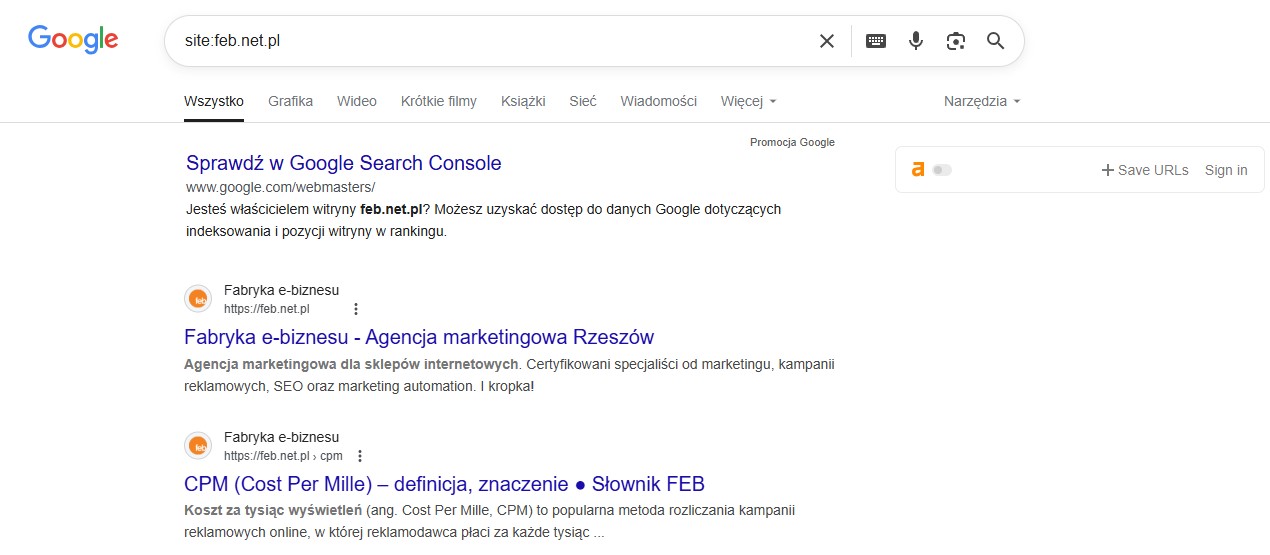Click the https://feb.net.pl › cpm breadcrumb

[283, 456]
